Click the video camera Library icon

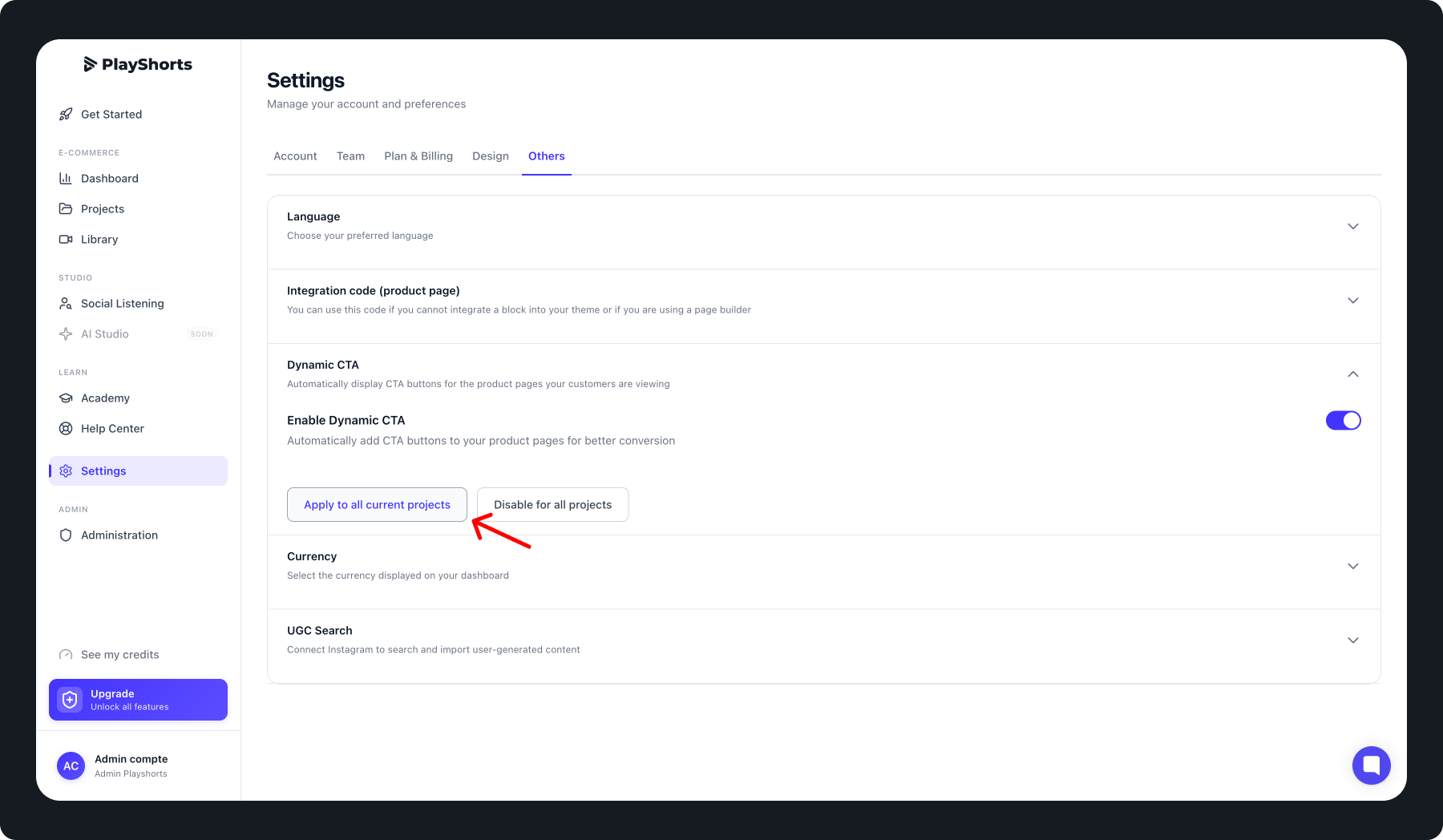point(66,240)
